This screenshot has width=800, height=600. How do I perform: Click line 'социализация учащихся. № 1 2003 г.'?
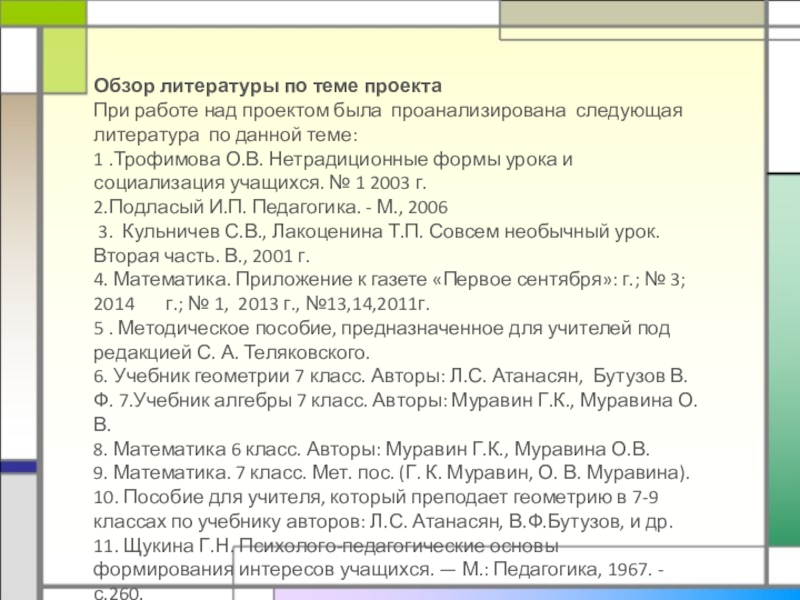click(x=260, y=183)
